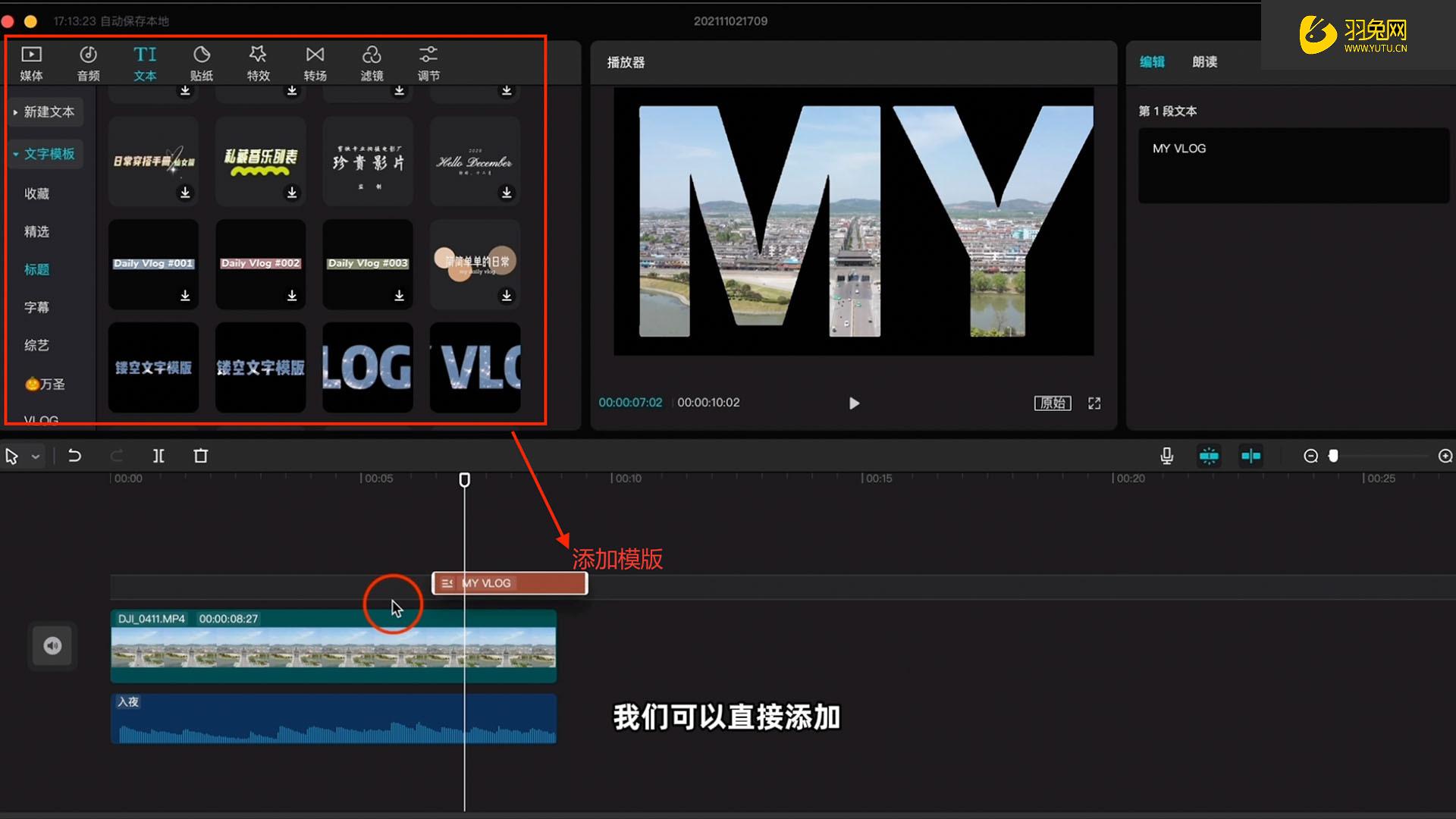
Task: Open the 滤镜 filters panel
Action: 372,63
